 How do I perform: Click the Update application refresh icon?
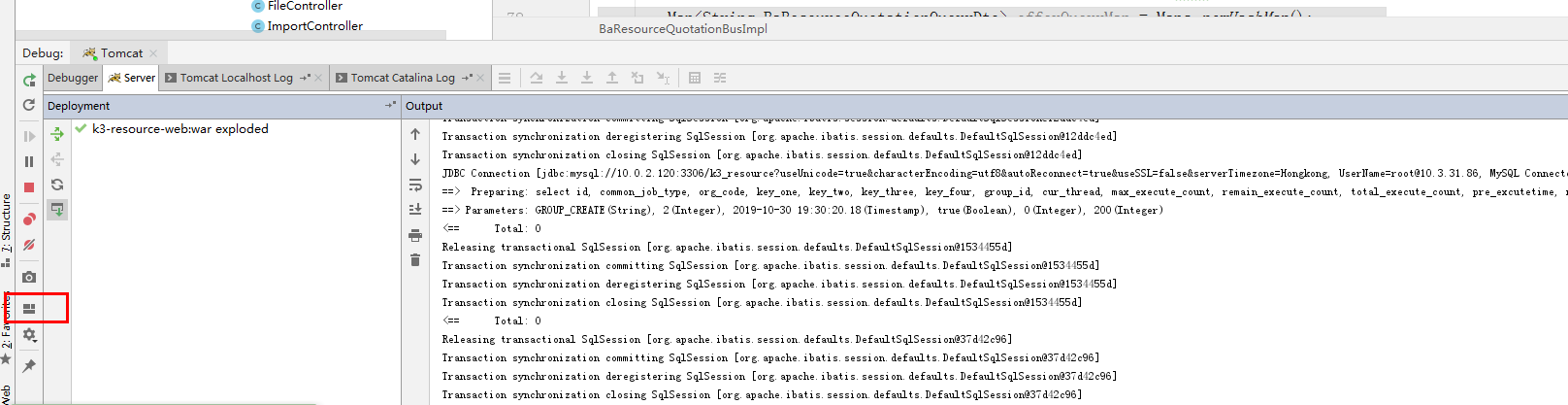(x=29, y=105)
